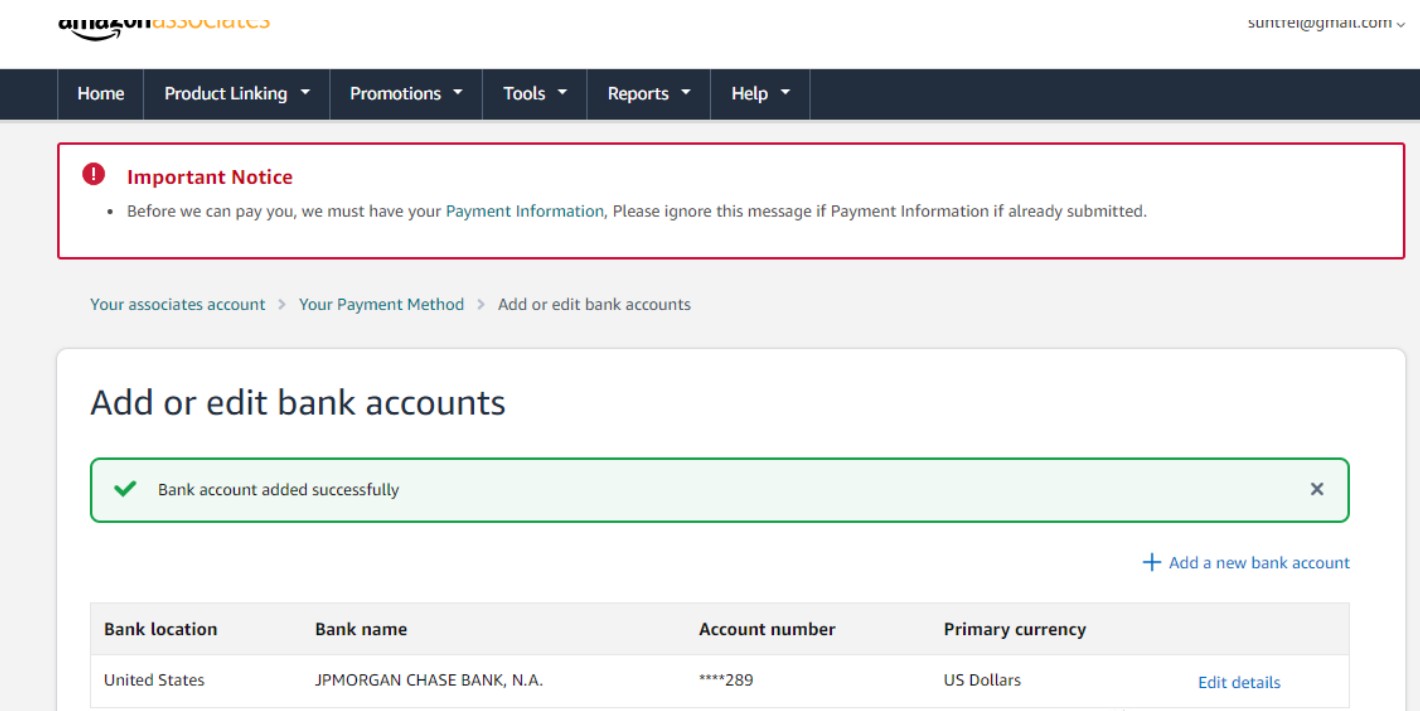This screenshot has height=711, width=1420.
Task: Open the Tools dropdown menu
Action: click(535, 93)
